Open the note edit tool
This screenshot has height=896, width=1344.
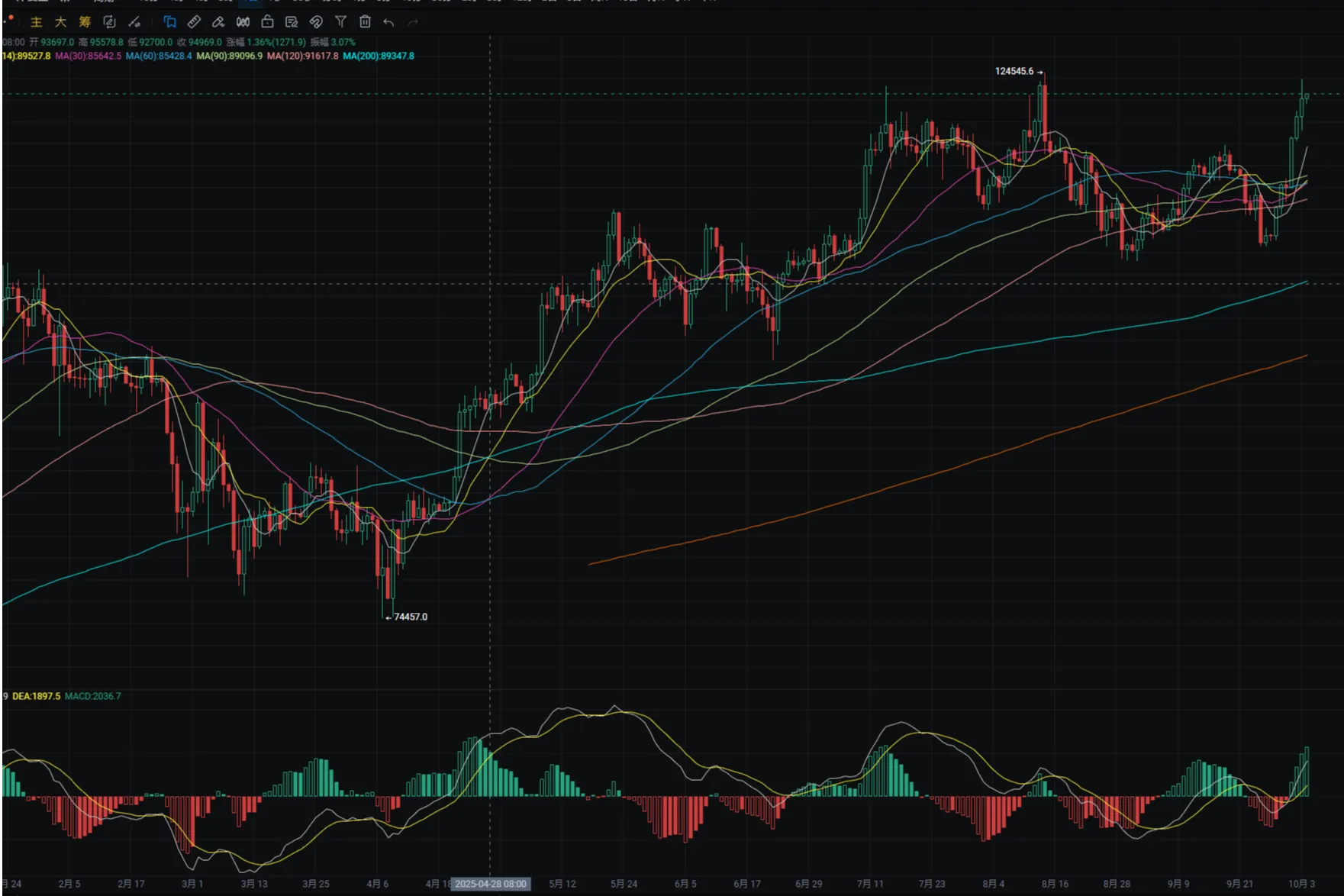tap(292, 22)
